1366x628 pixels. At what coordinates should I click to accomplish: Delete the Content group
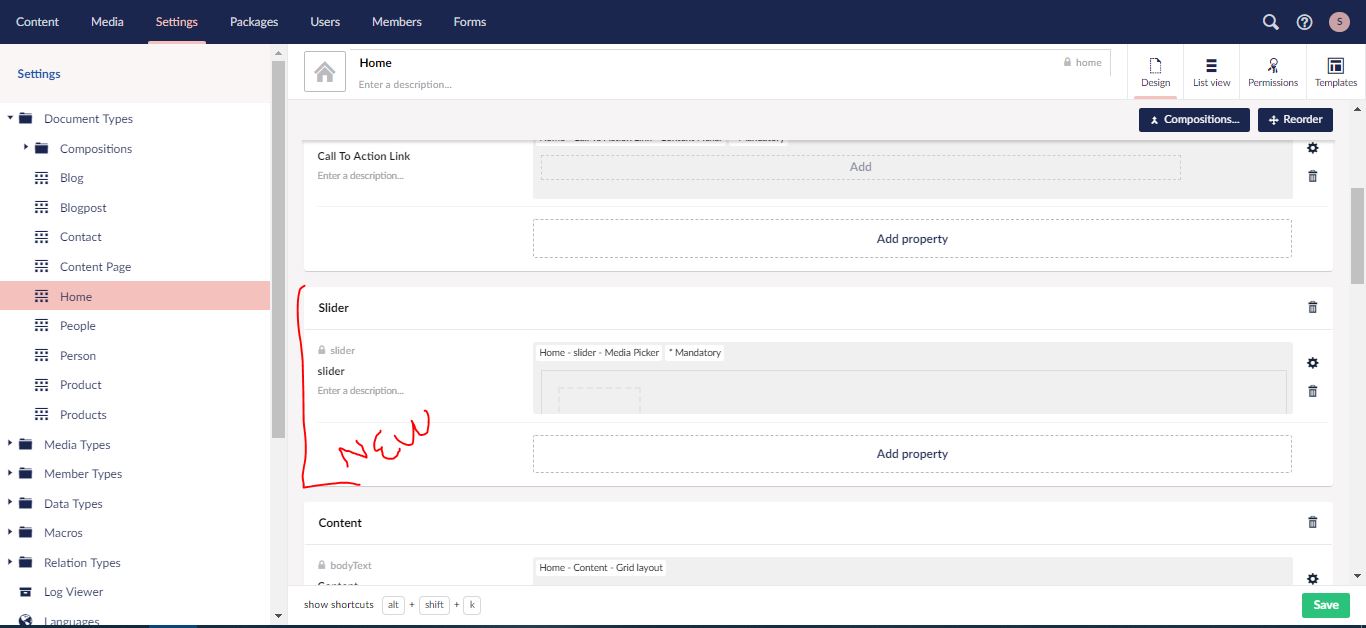point(1313,522)
